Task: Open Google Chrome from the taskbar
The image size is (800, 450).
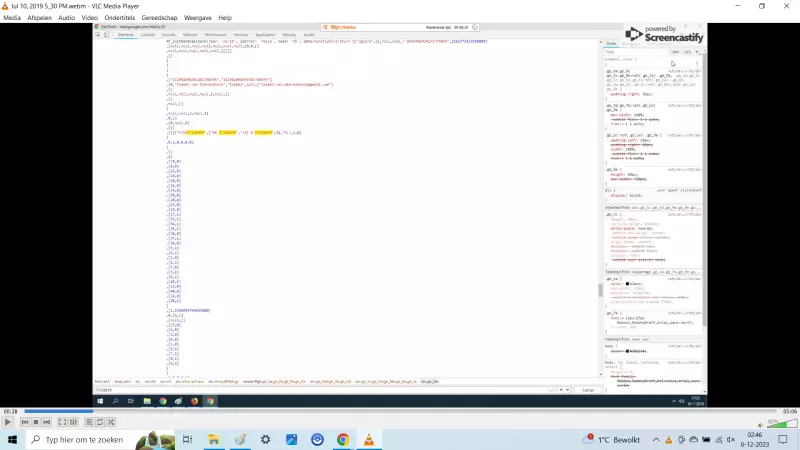Action: pos(343,440)
